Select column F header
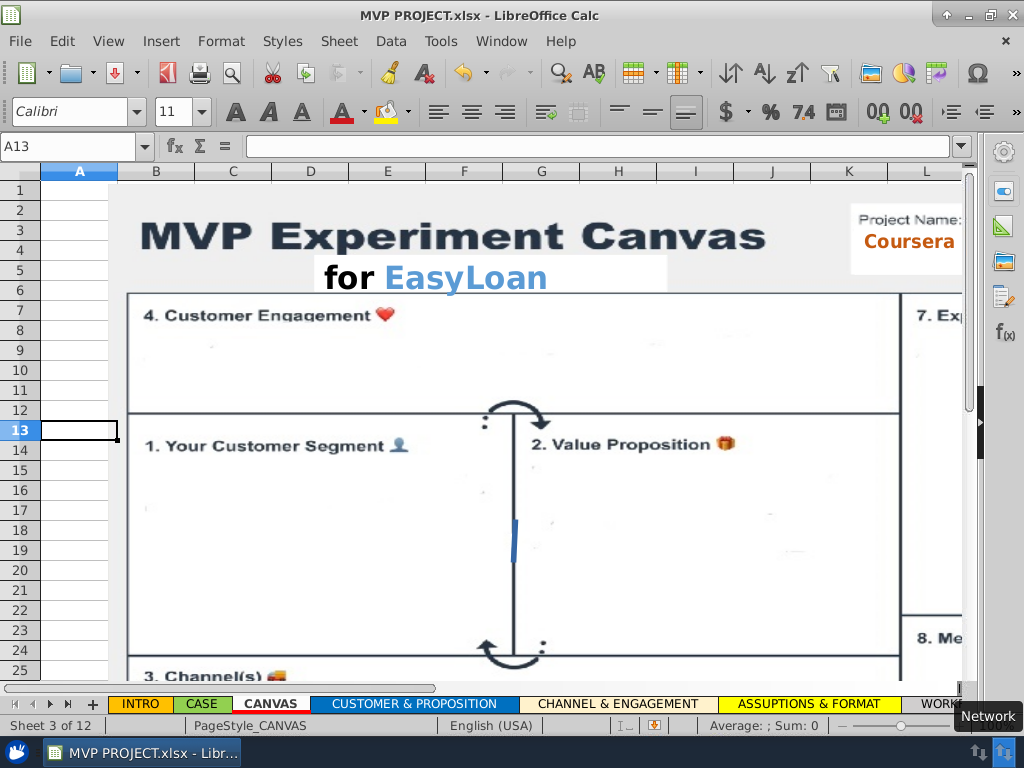1024x768 pixels. point(464,172)
